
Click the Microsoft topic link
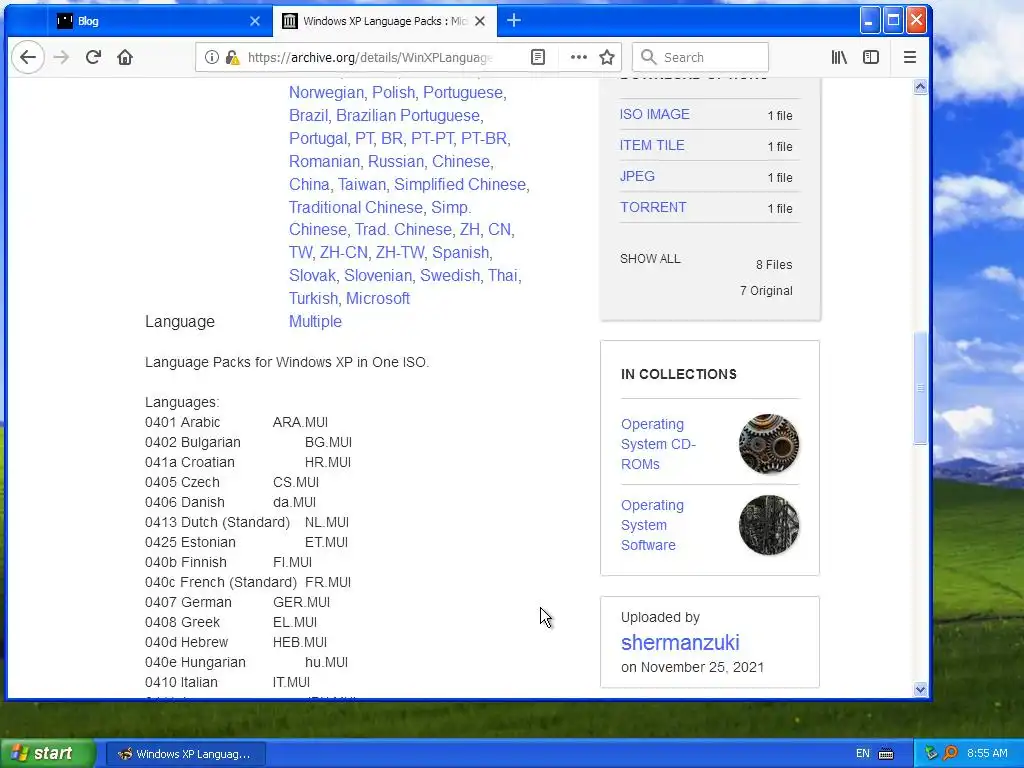[377, 298]
